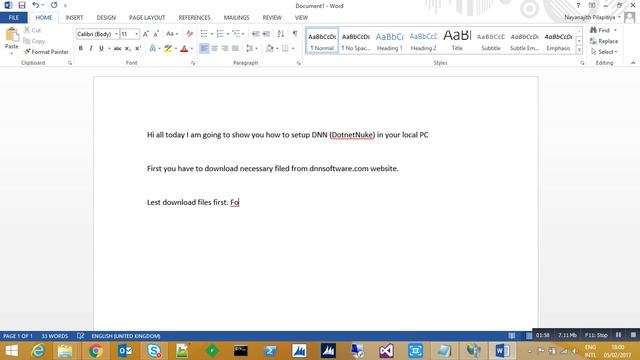Toggle Center paragraph alignment
This screenshot has height=360, width=640.
[x=214, y=49]
